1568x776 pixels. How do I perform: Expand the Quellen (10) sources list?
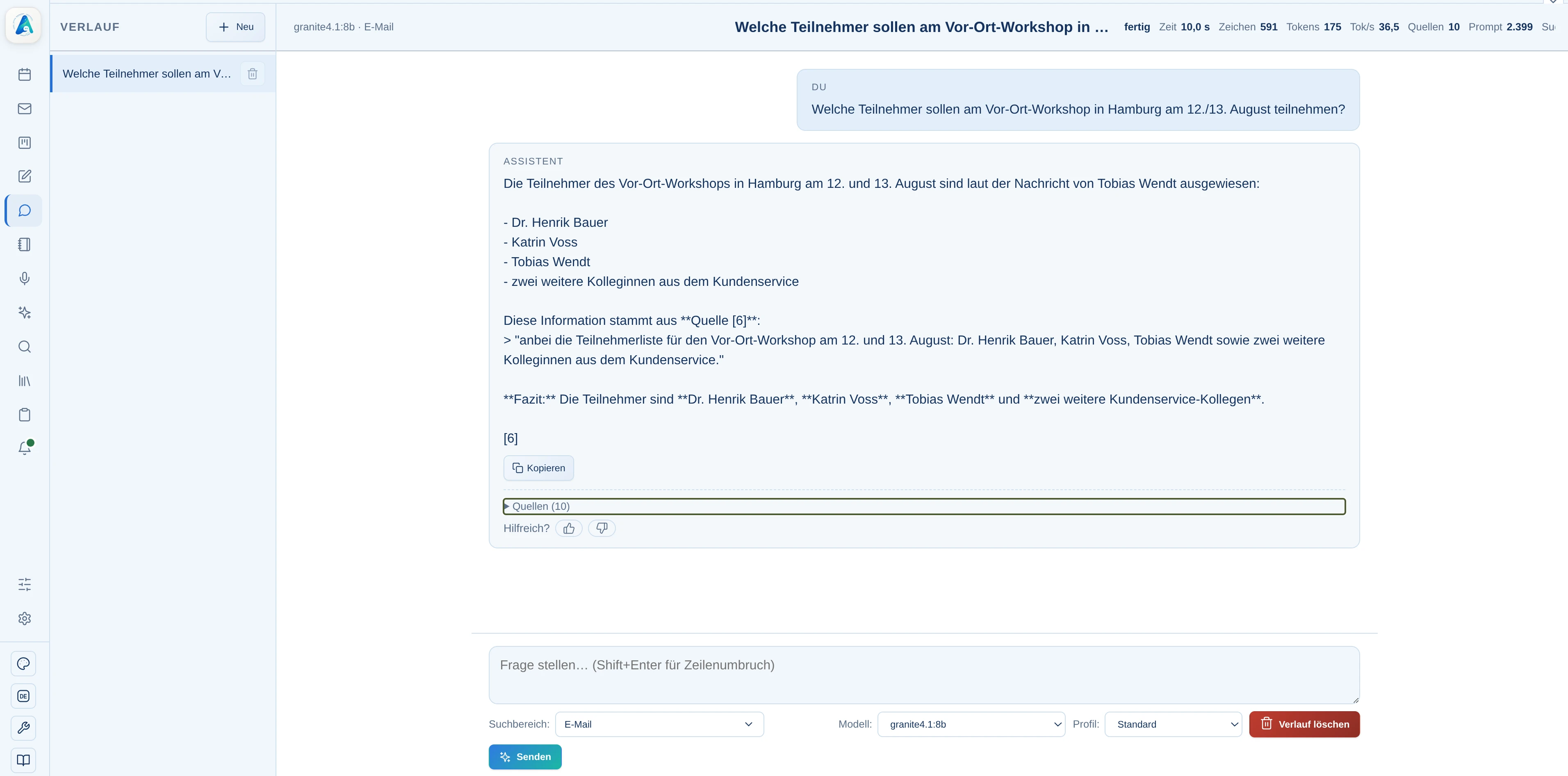(x=924, y=507)
